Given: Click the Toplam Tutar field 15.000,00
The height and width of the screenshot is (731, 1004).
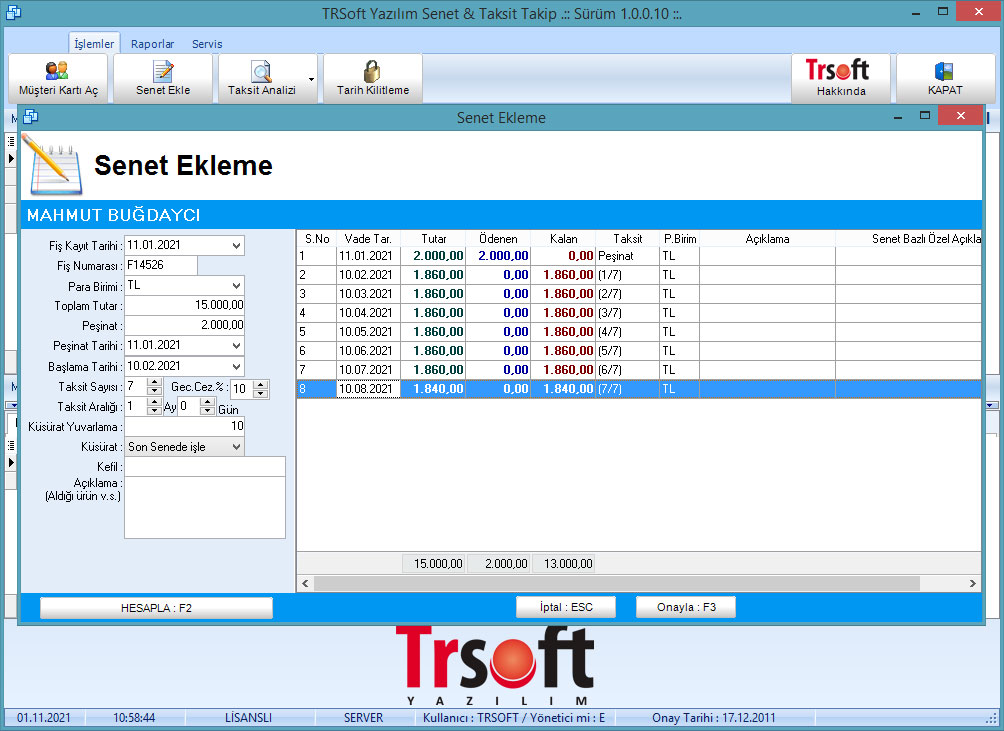Looking at the screenshot, I should (x=184, y=305).
